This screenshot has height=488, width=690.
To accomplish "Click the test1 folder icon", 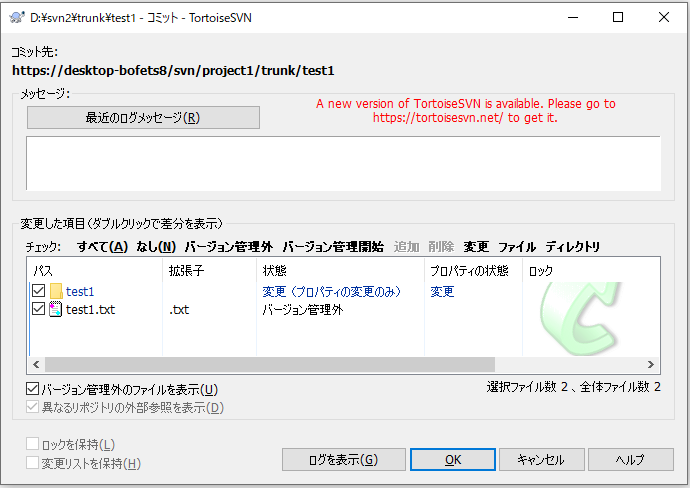I will coord(56,291).
